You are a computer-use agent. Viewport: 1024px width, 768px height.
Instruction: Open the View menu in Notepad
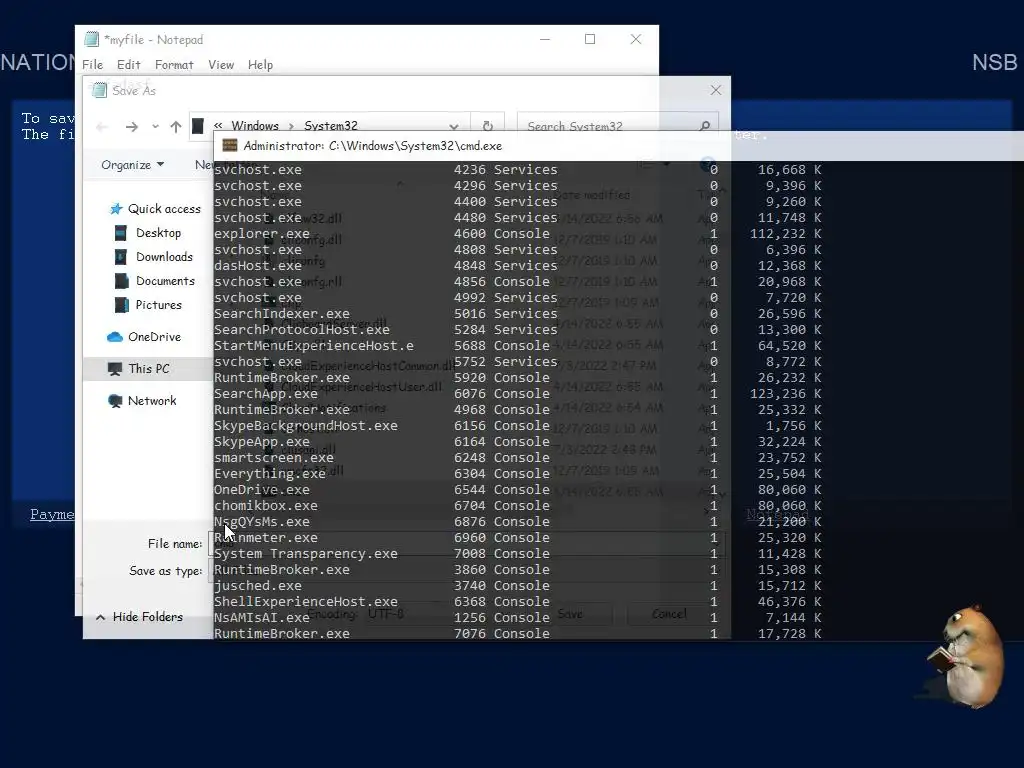[x=221, y=65]
